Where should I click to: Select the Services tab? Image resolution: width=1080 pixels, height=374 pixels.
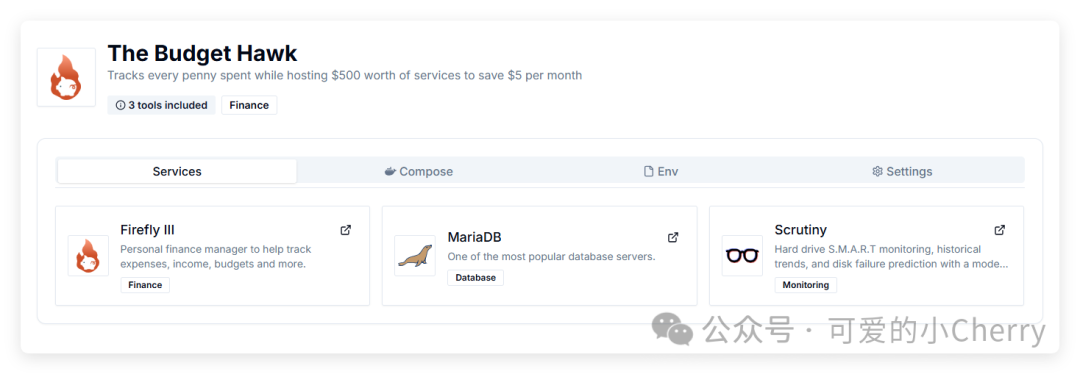pos(177,172)
